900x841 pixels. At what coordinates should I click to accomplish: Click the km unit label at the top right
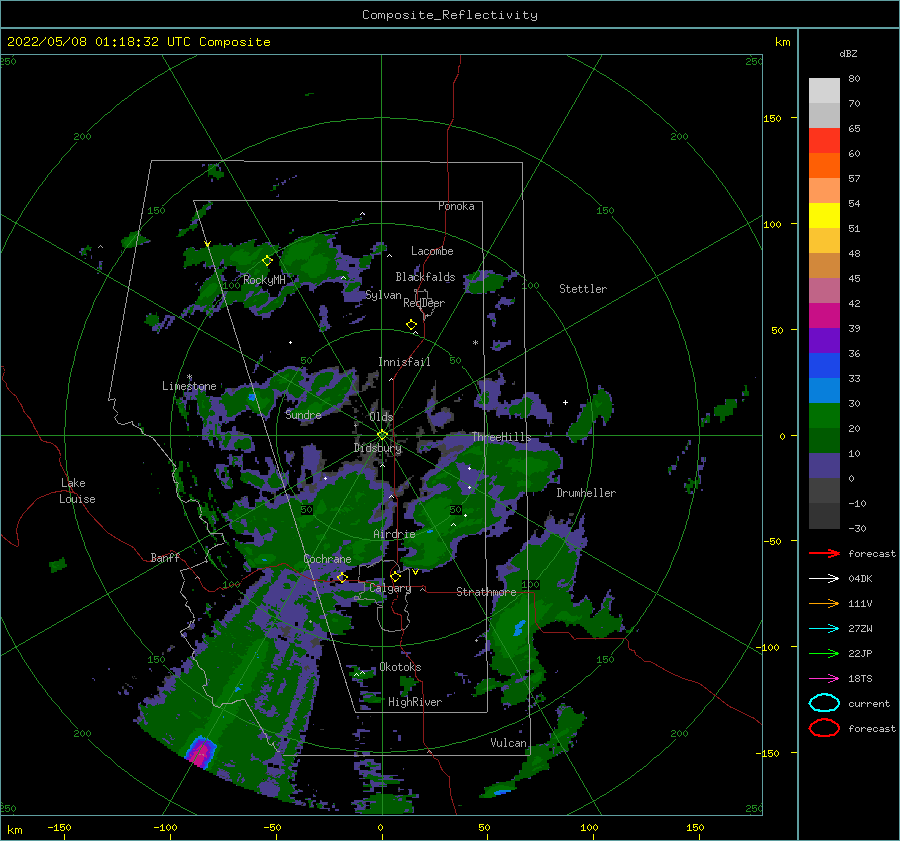click(782, 42)
